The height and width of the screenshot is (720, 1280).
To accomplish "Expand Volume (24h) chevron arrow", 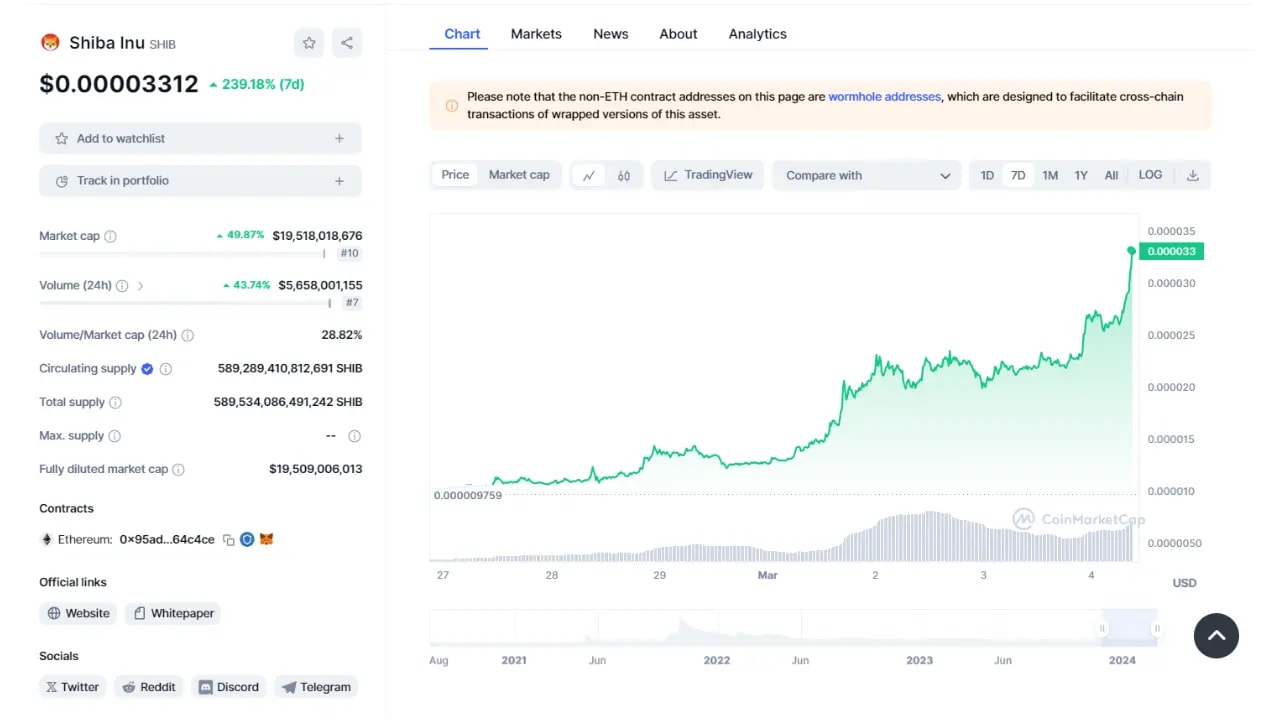I will (140, 286).
